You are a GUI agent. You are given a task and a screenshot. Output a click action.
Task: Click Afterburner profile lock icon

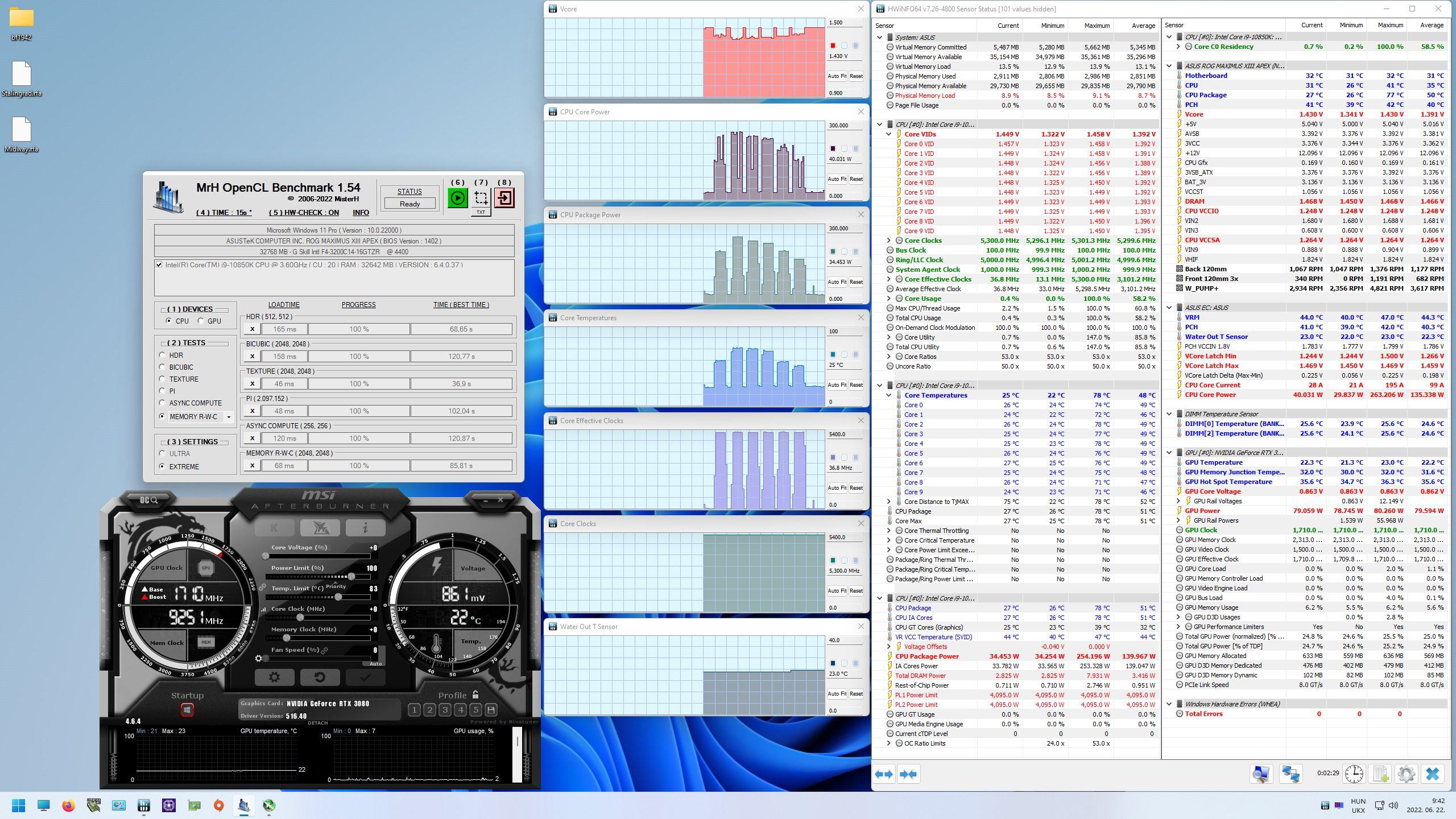tap(475, 695)
